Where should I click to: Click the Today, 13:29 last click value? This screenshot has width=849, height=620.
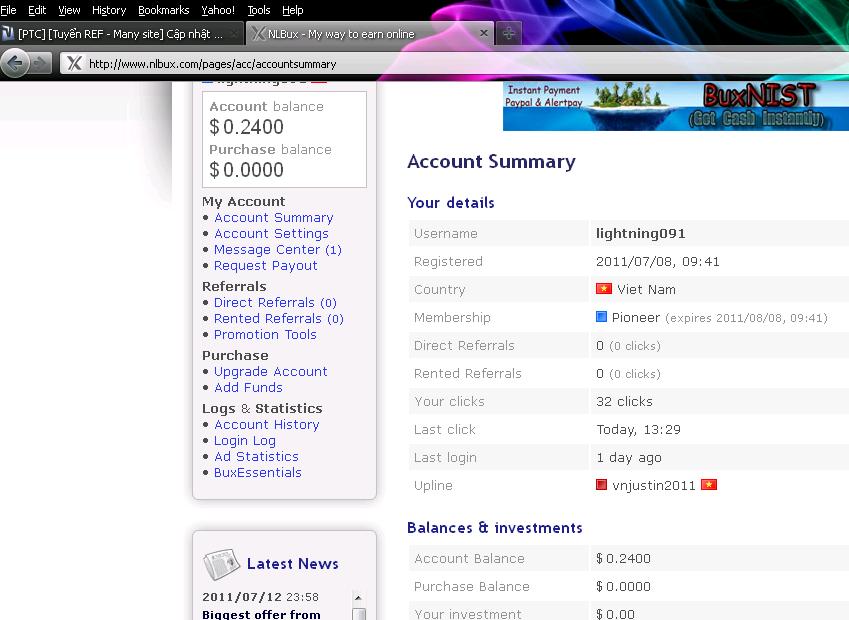tap(638, 429)
